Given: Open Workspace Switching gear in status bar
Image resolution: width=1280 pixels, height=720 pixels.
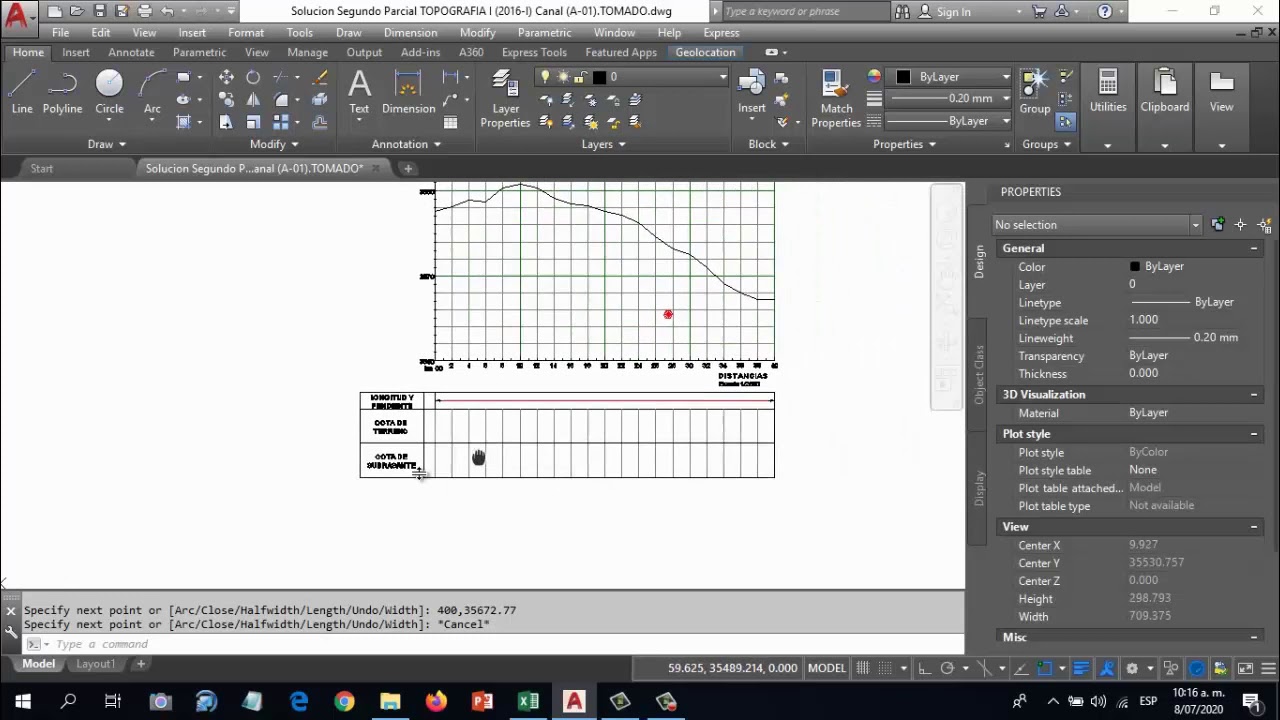Looking at the screenshot, I should pyautogui.click(x=1132, y=668).
